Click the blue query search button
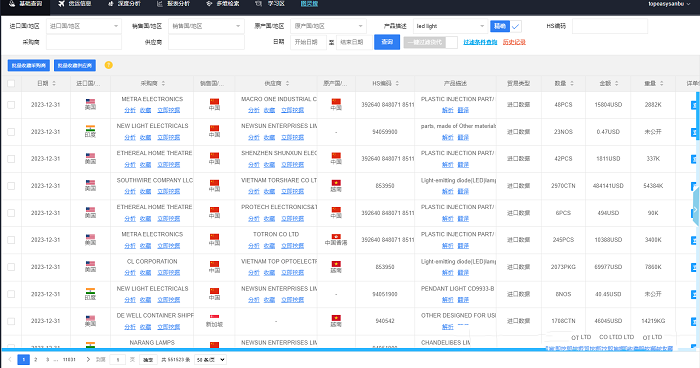The width and height of the screenshot is (700, 368). tap(387, 42)
